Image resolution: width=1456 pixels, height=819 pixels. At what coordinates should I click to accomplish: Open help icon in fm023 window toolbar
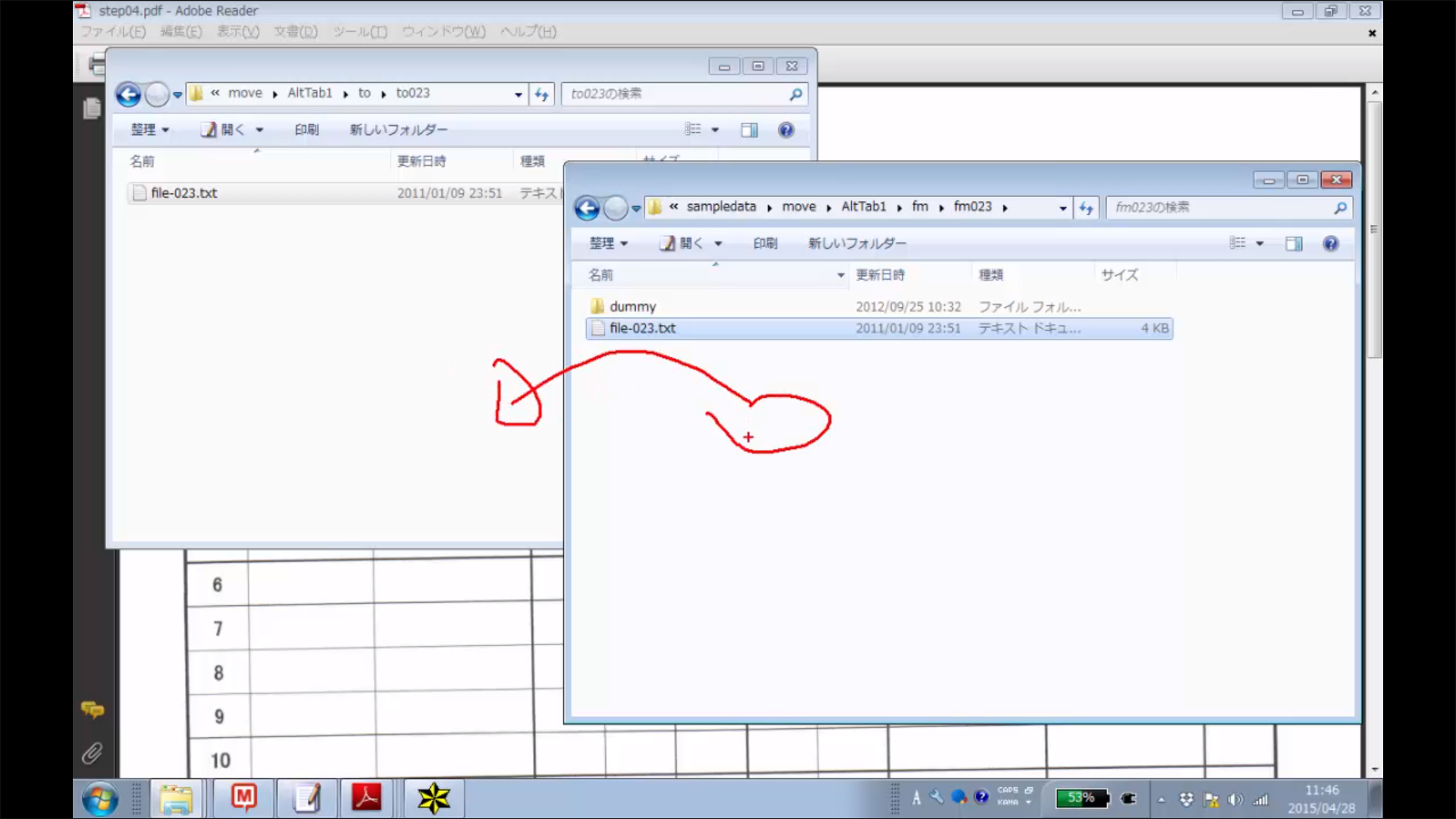[x=1330, y=243]
